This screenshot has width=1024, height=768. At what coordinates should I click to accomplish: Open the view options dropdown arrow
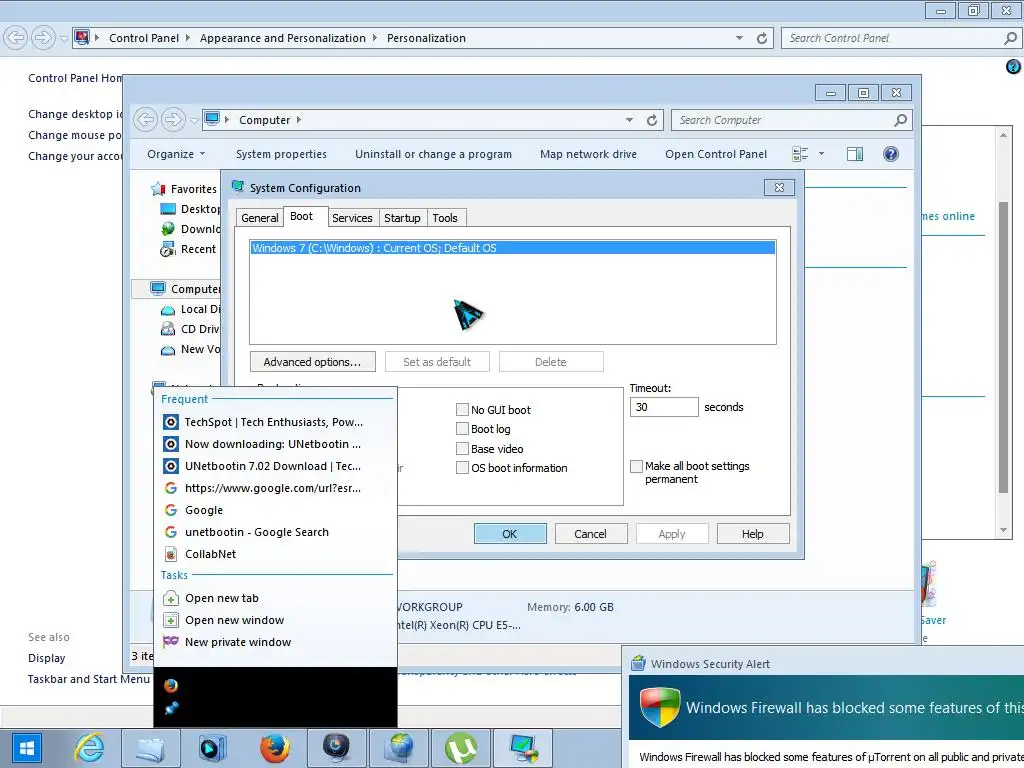[822, 154]
